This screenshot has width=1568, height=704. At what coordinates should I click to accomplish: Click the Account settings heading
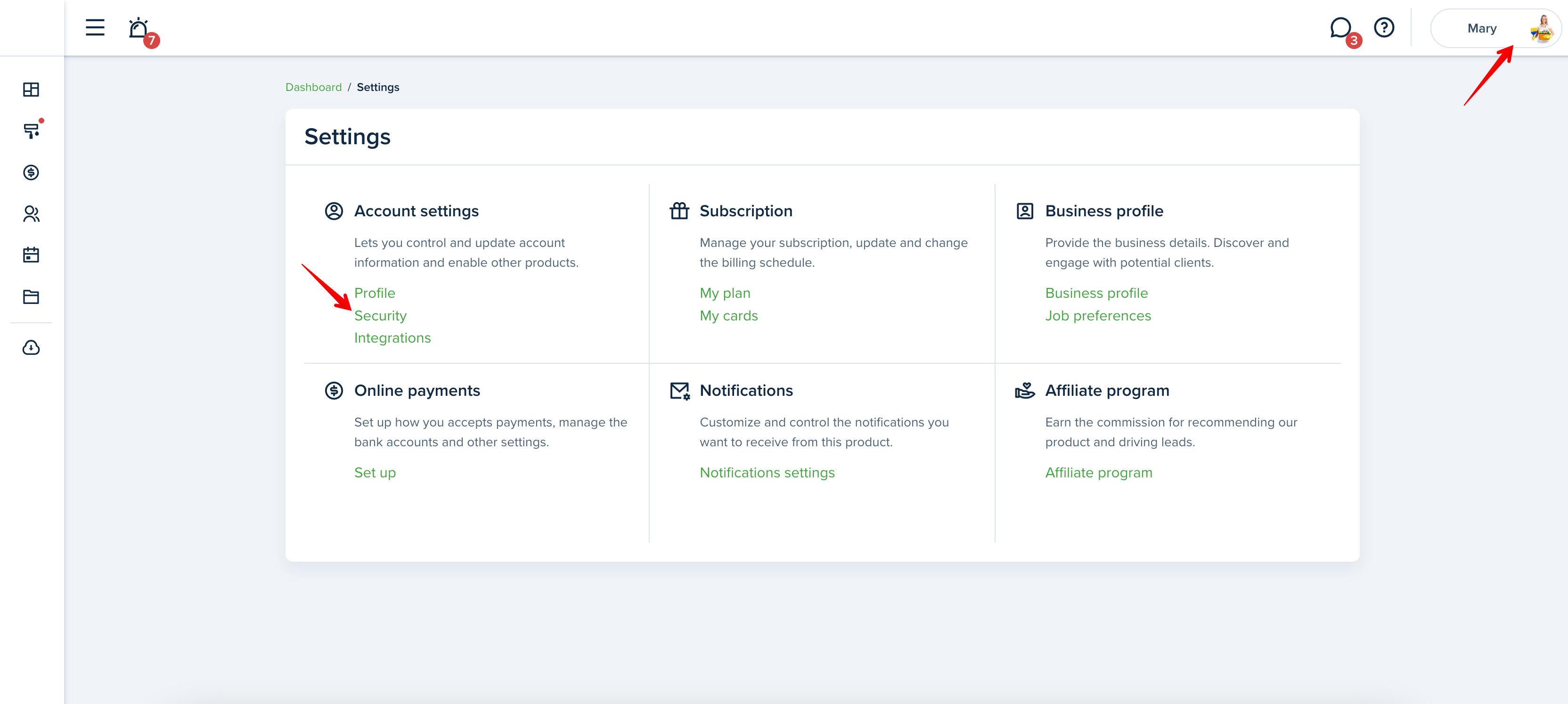[x=416, y=211]
